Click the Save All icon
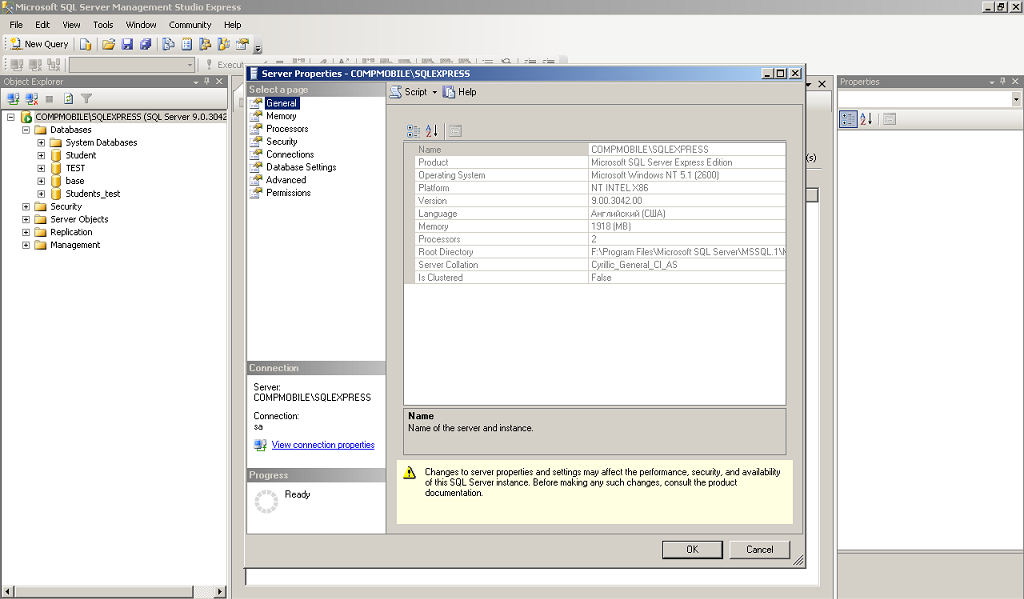 (x=146, y=44)
